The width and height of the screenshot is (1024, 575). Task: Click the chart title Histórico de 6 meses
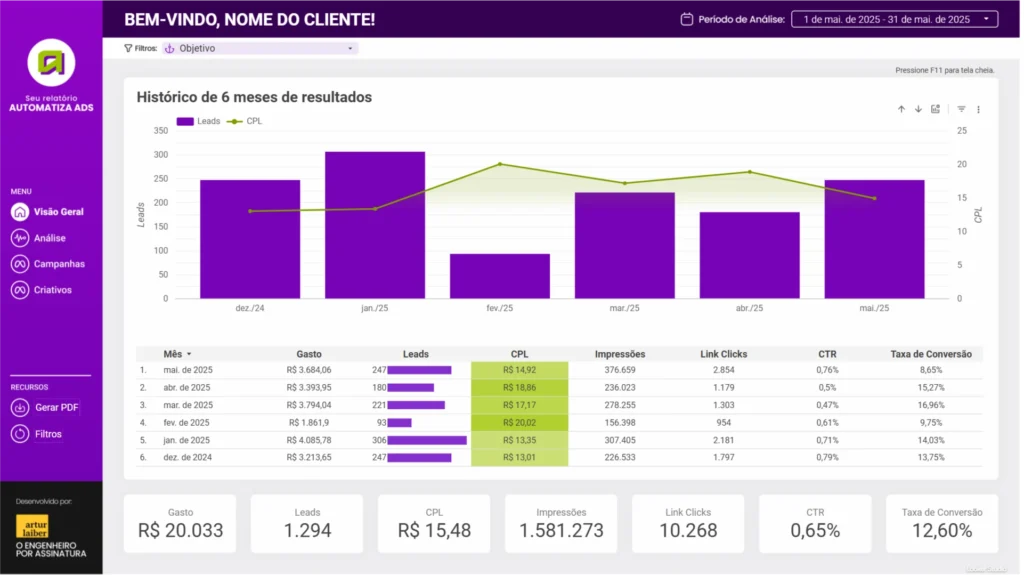[x=254, y=97]
